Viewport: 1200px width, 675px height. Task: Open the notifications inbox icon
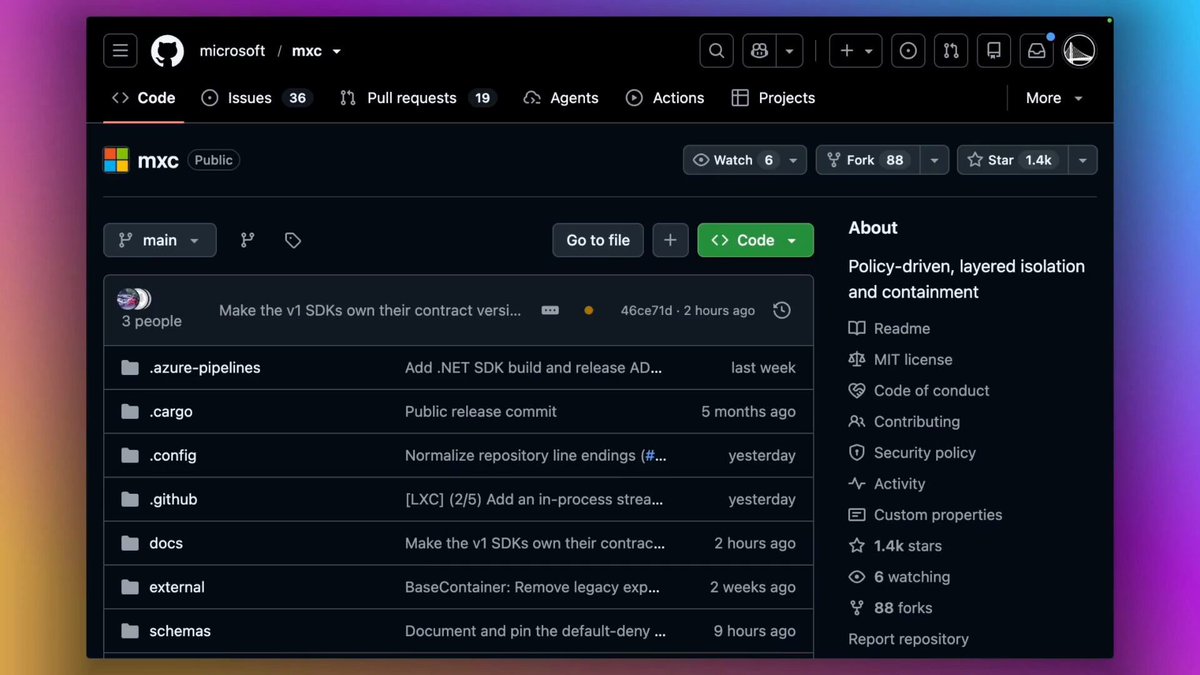[1037, 51]
